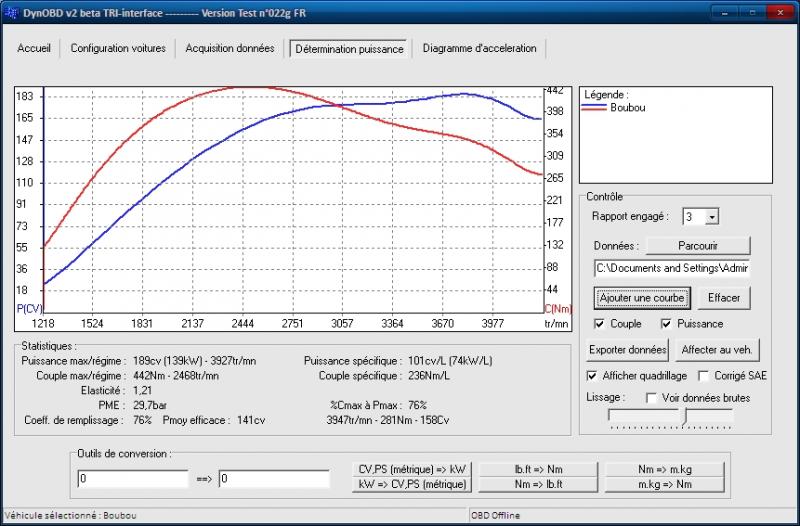Viewport: 800px width, 526px height.
Task: Click Nm => m.kg button
Action: (665, 469)
